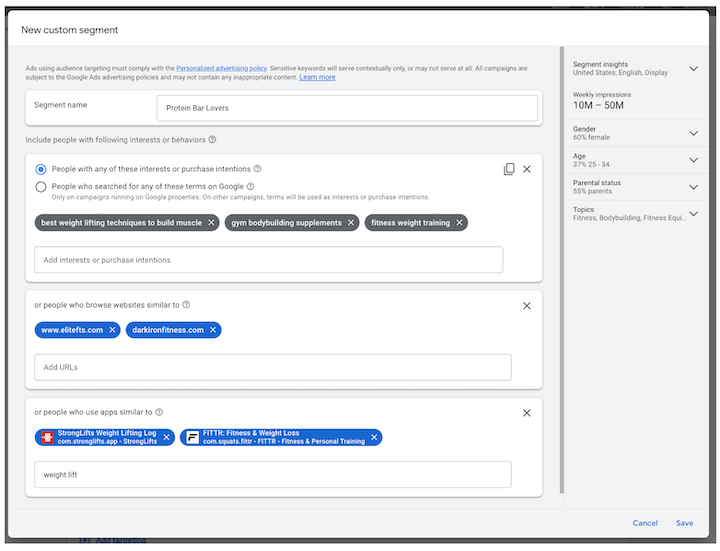Click the Add URLs input field
Image resolution: width=720 pixels, height=551 pixels.
coord(273,367)
